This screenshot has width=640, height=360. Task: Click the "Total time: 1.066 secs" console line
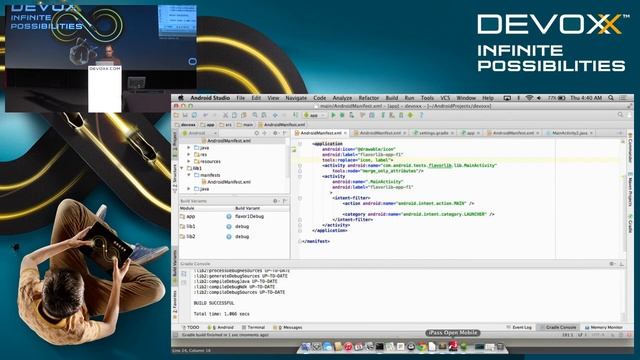[x=221, y=314]
